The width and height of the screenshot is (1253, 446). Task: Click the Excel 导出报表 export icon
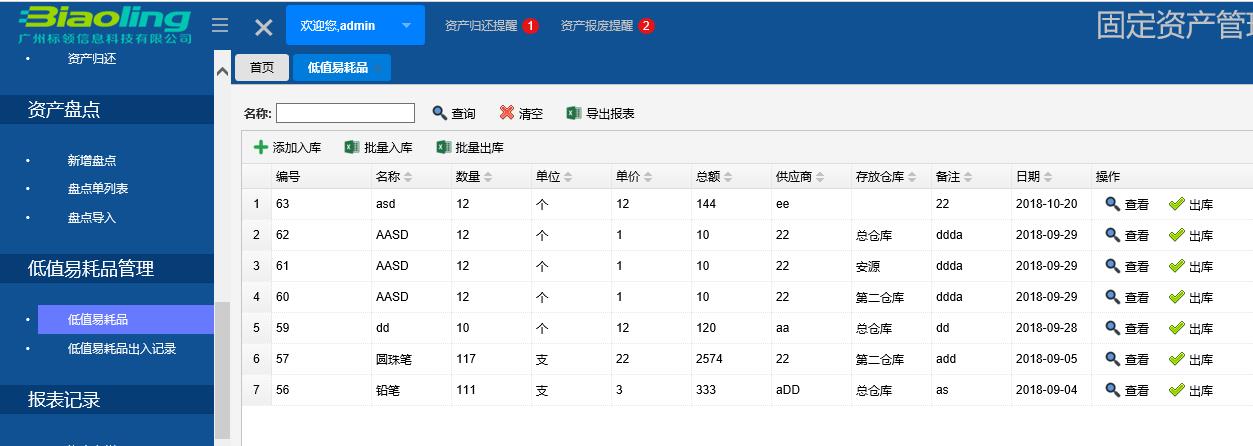click(574, 113)
